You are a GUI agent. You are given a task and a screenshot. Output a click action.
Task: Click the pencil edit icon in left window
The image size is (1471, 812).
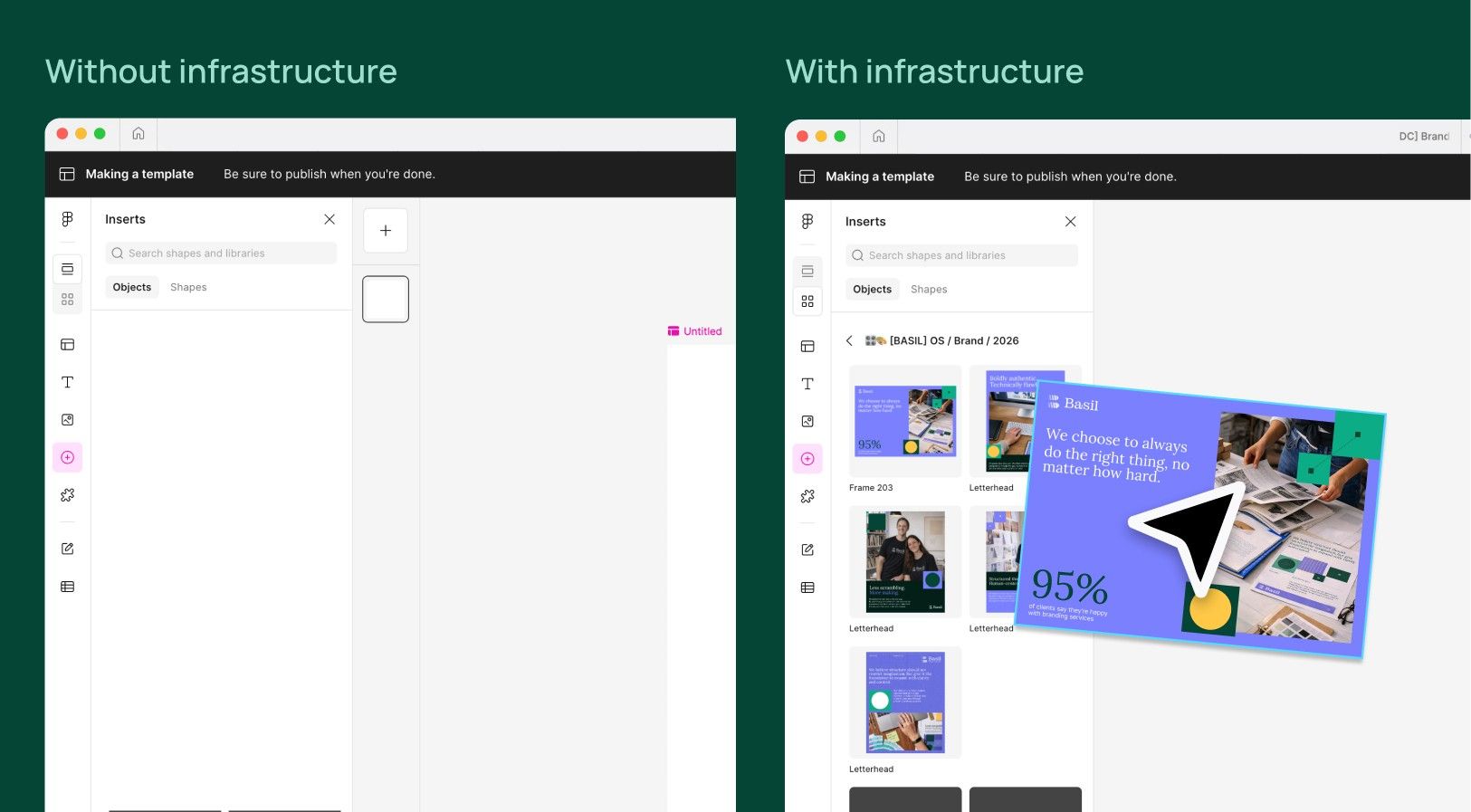(68, 549)
